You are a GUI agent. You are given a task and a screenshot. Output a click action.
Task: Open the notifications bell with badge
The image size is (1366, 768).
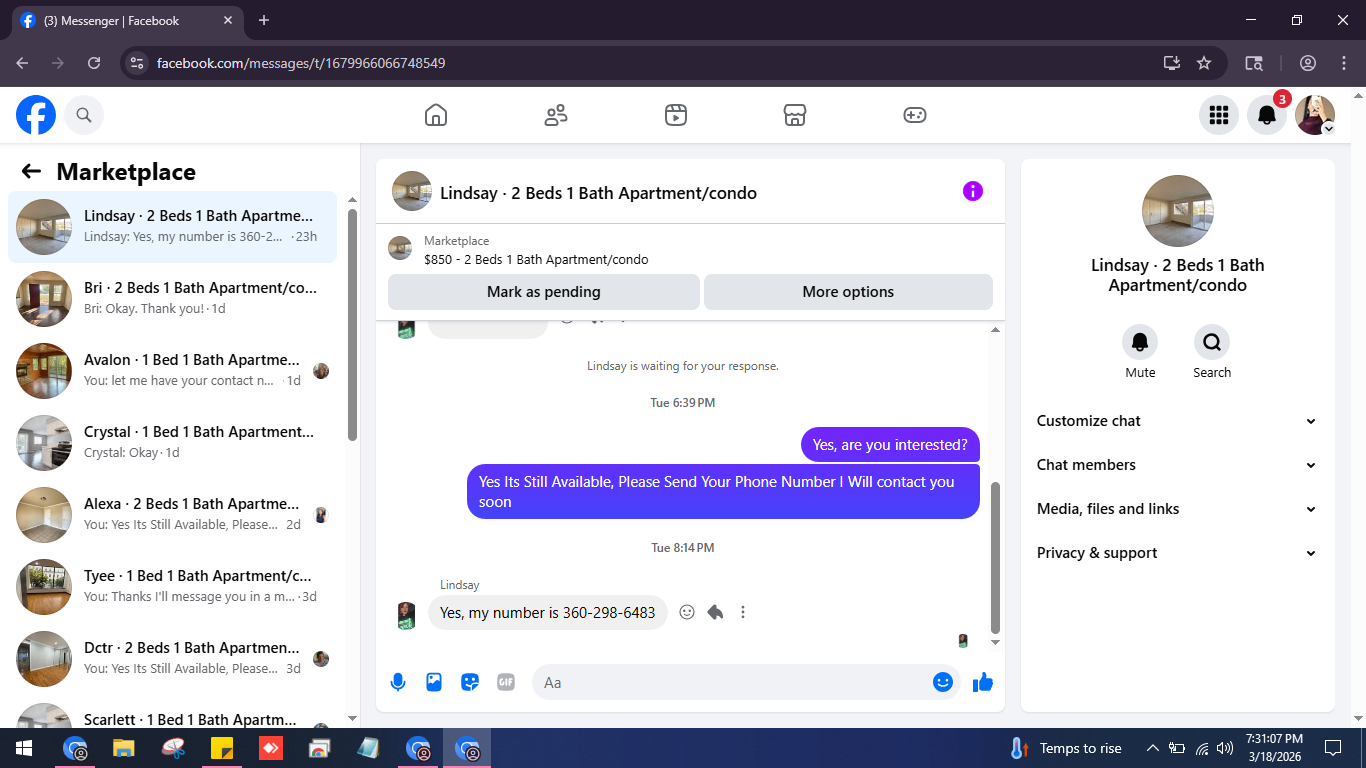point(1267,115)
